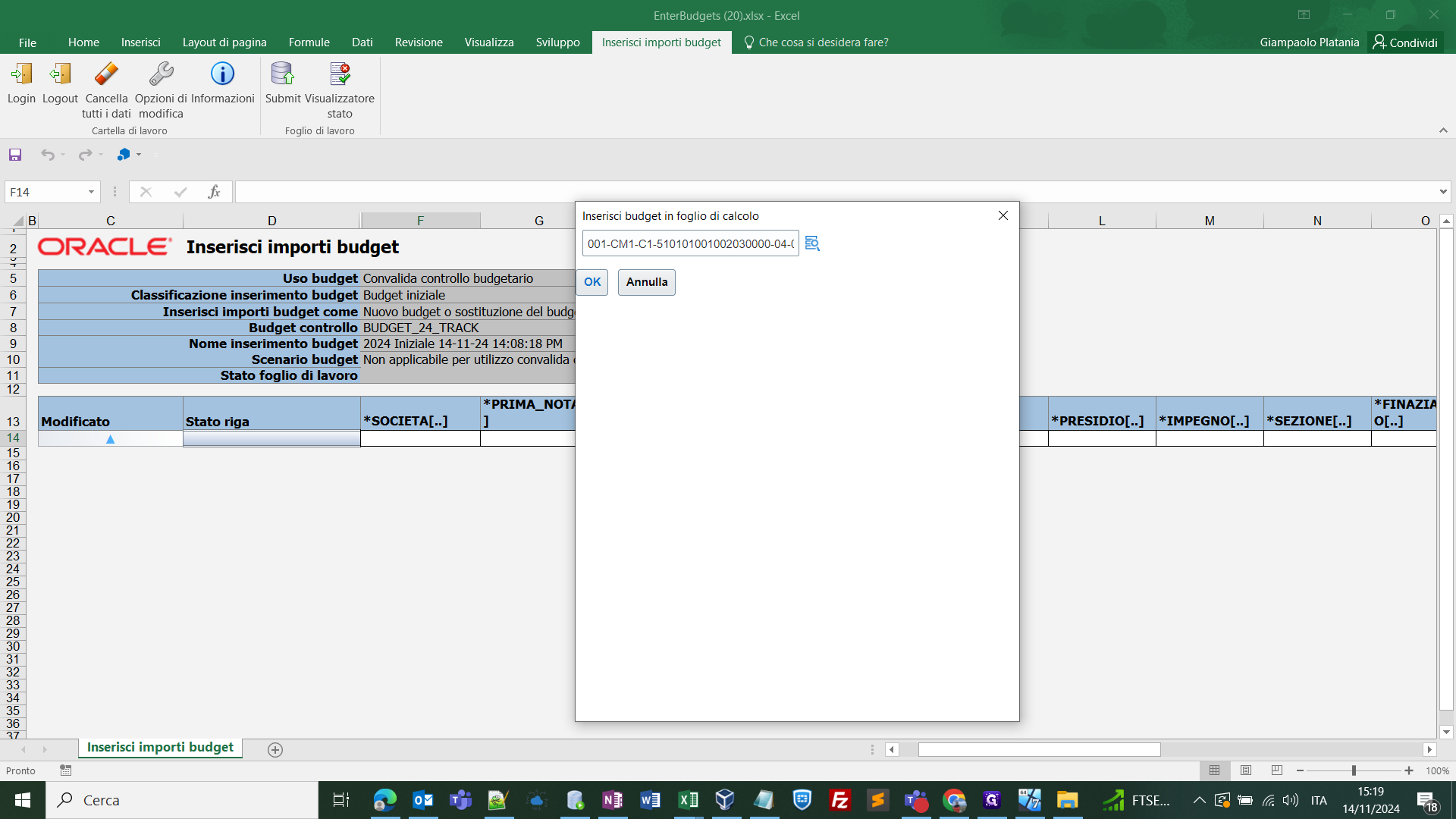This screenshot has height=819, width=1456.
Task: Open Opzioni di modifica wrench icon
Action: pyautogui.click(x=161, y=74)
